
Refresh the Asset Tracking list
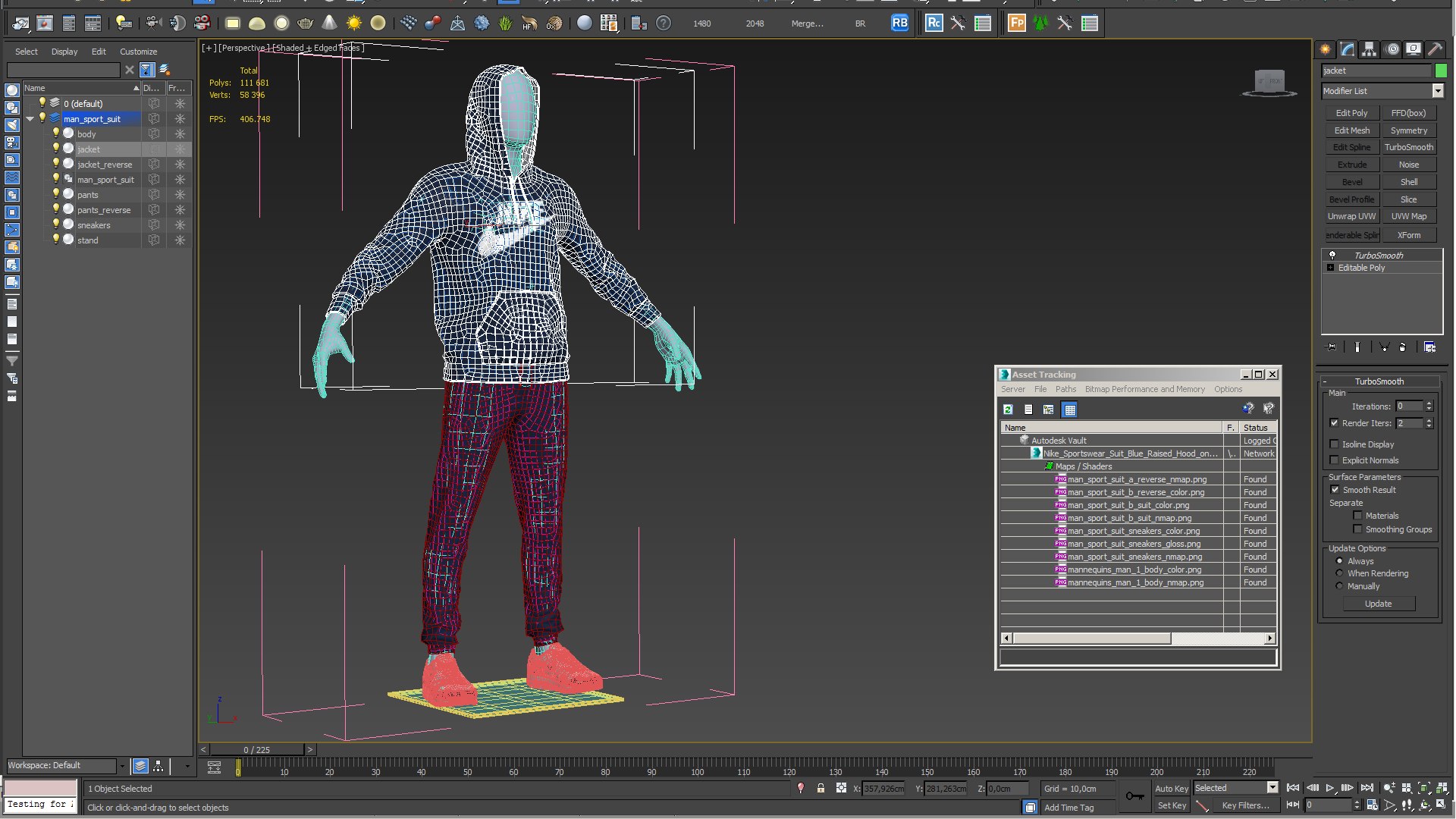click(1008, 409)
